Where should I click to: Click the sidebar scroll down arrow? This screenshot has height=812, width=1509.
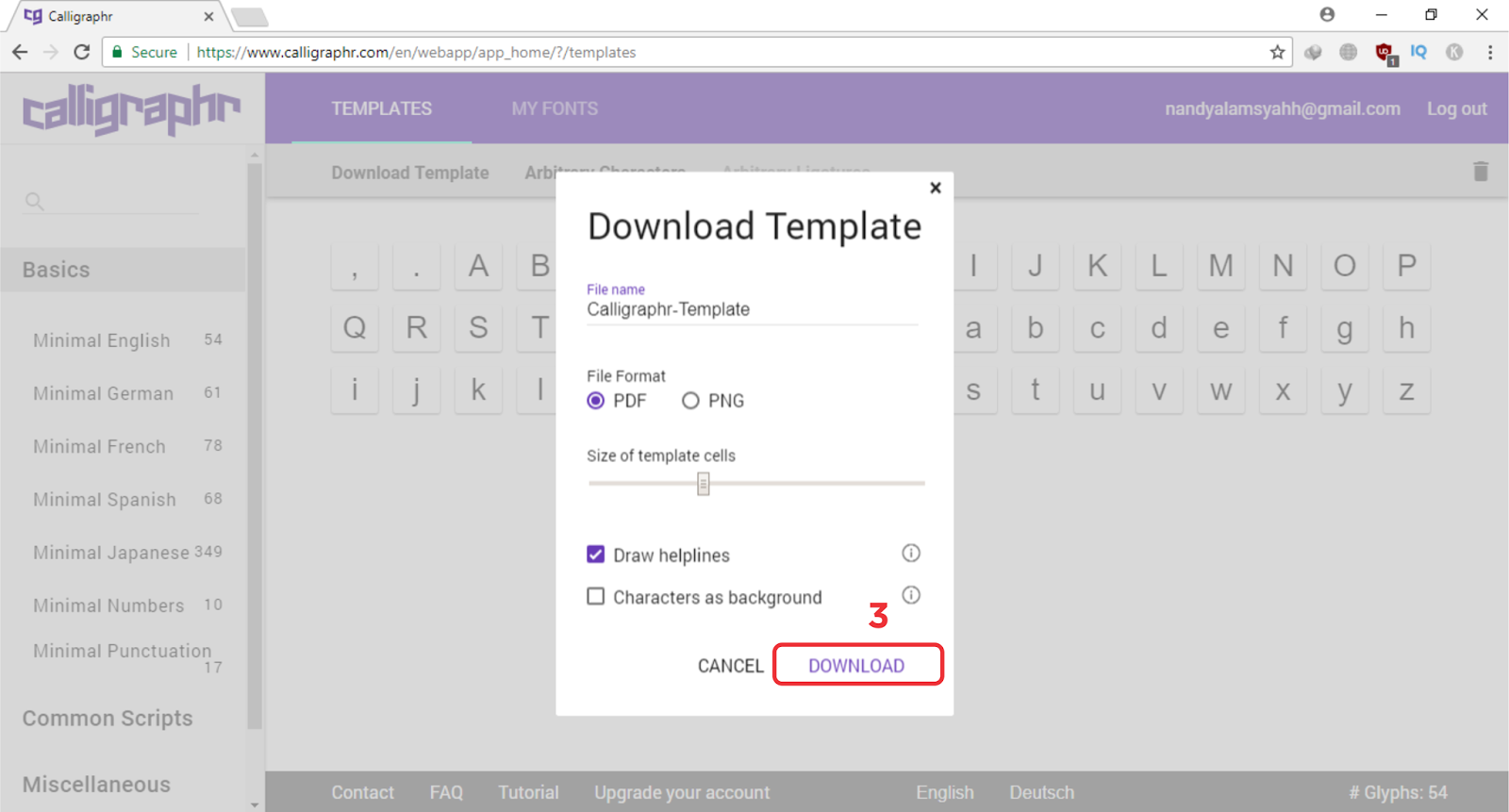[x=255, y=804]
